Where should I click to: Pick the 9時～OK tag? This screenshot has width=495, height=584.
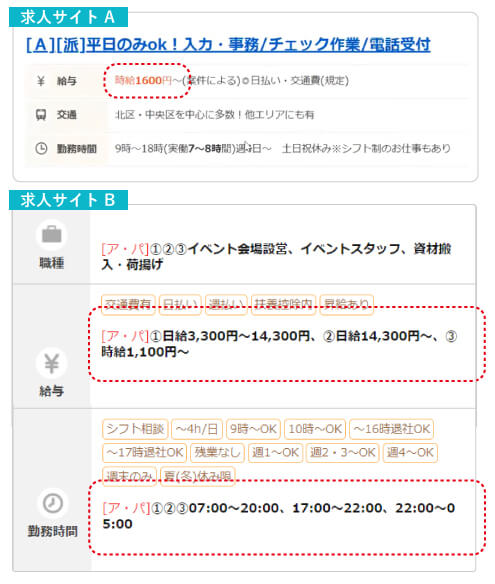(x=253, y=429)
